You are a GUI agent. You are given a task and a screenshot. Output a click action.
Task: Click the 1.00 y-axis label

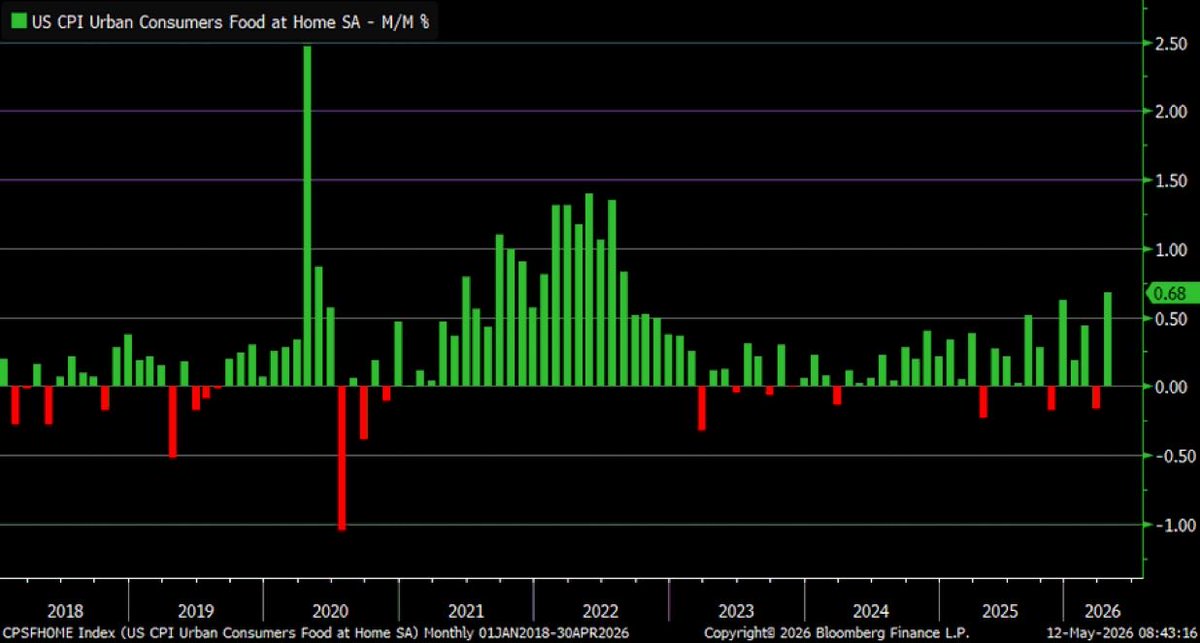coord(1170,249)
